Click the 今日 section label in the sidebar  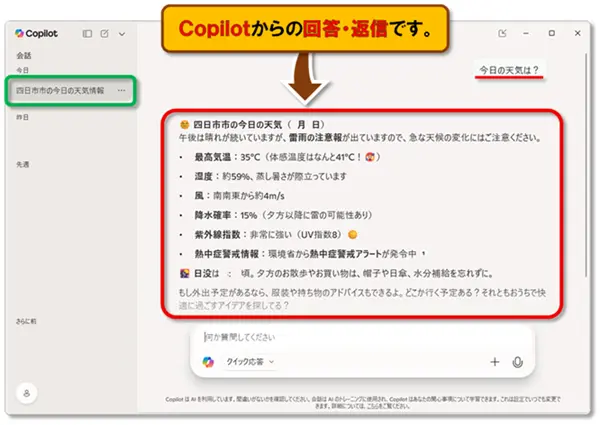(x=23, y=70)
